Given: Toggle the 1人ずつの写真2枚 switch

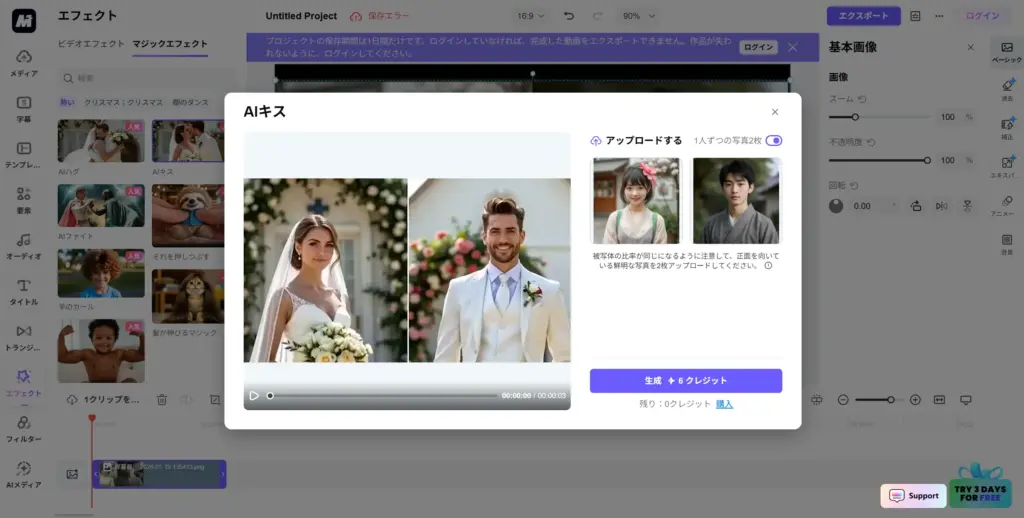Looking at the screenshot, I should [774, 140].
